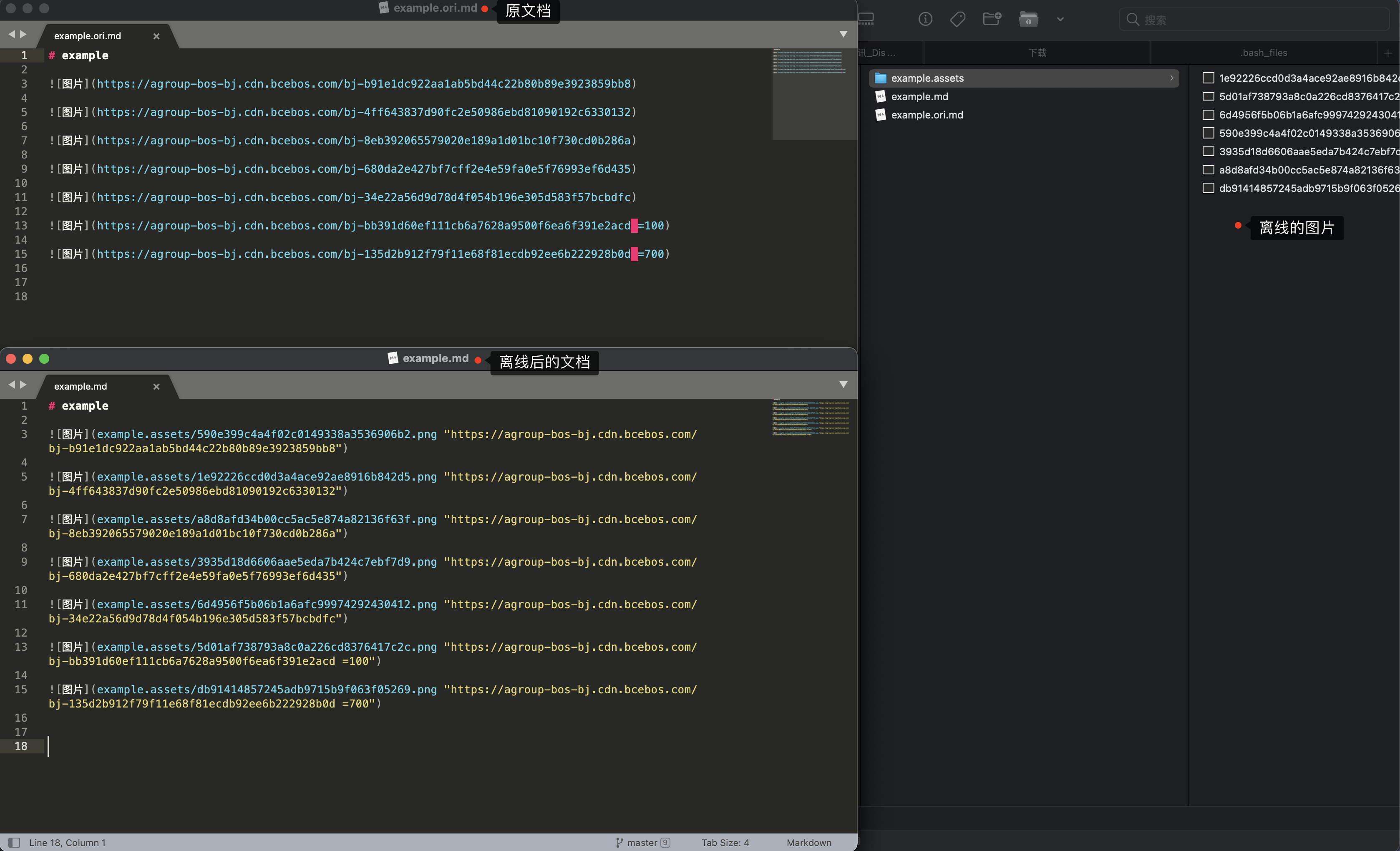Click the dark folder action icon
Screen dimensions: 1400x851
click(x=1028, y=19)
